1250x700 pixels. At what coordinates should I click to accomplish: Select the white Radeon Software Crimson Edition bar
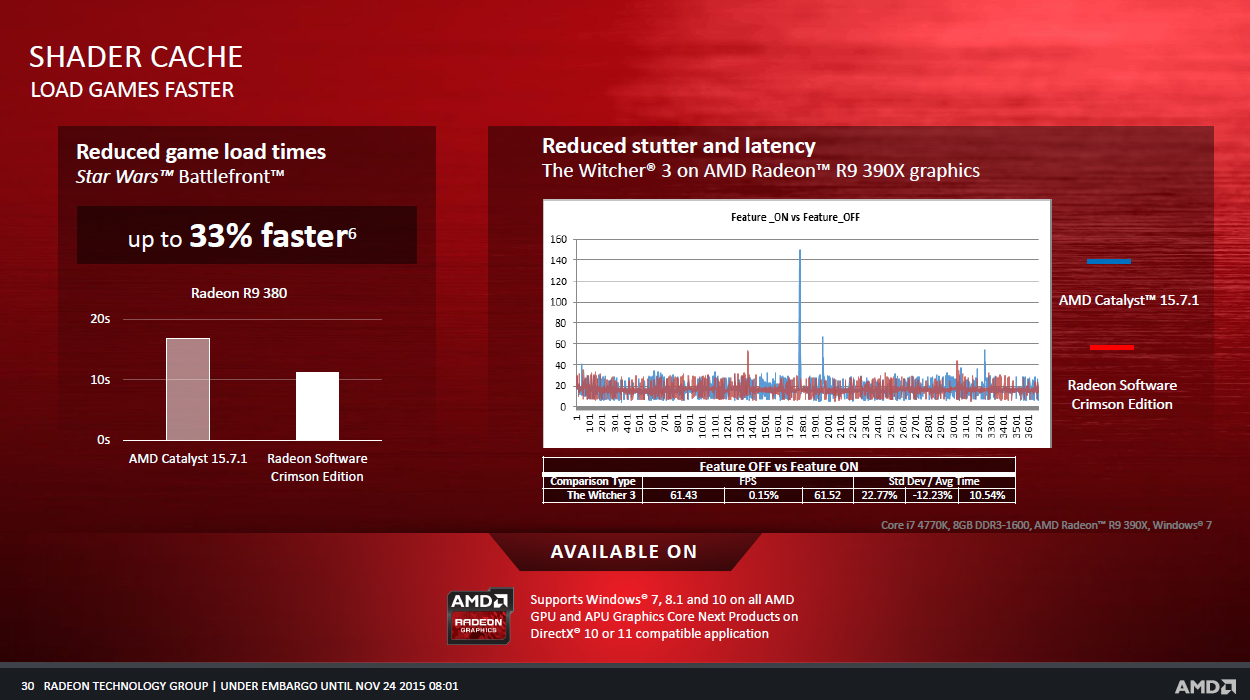click(317, 406)
